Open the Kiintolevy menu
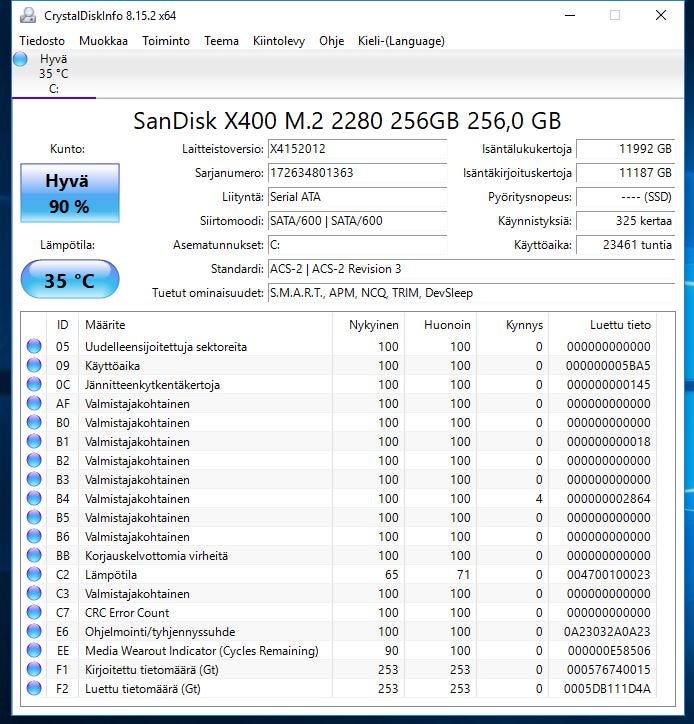 coord(279,41)
